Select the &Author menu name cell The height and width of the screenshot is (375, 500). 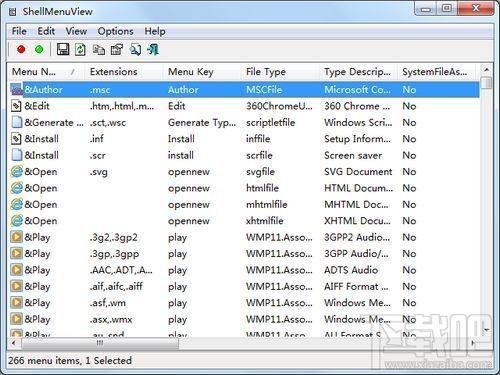[x=43, y=90]
